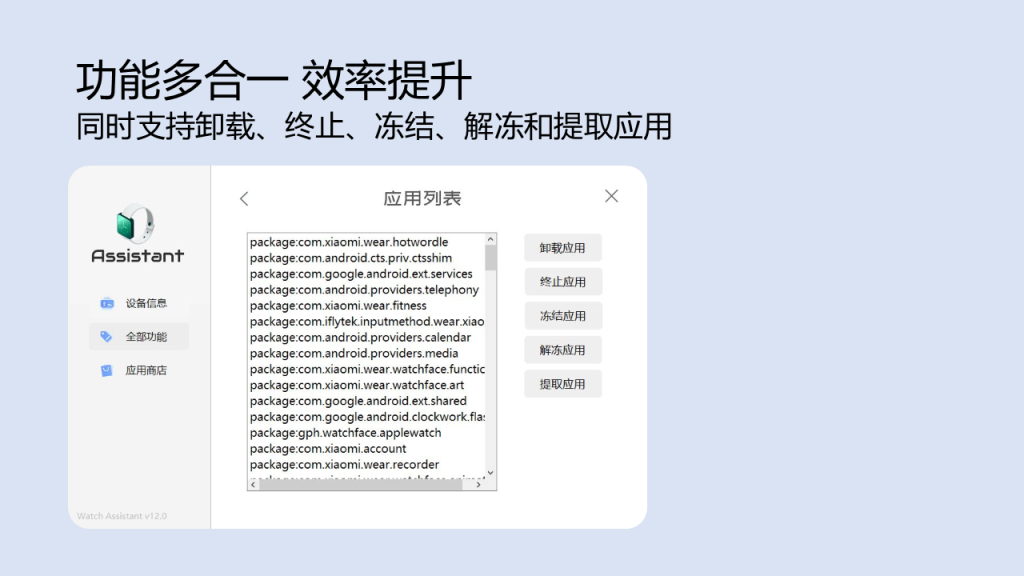Choose com.xiaomi.account from the package list
Image resolution: width=1024 pixels, height=576 pixels.
pos(328,449)
